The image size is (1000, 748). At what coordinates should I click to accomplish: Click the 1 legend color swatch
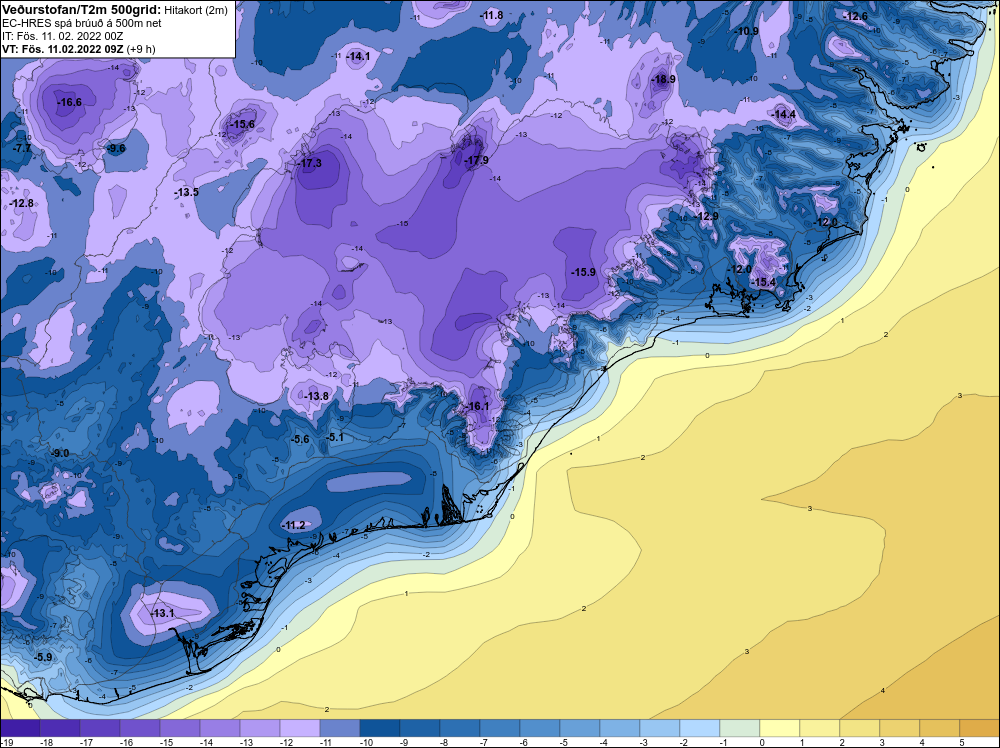(x=820, y=728)
